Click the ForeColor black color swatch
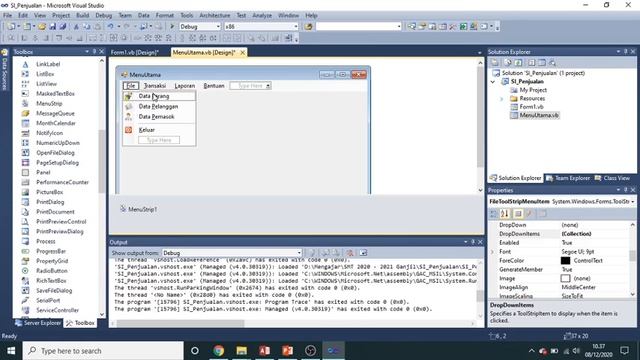 (x=565, y=260)
